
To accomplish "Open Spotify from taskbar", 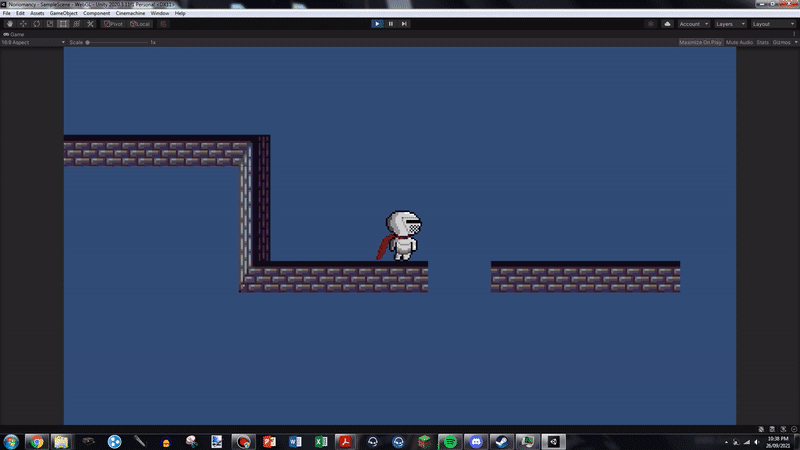I will [x=450, y=442].
